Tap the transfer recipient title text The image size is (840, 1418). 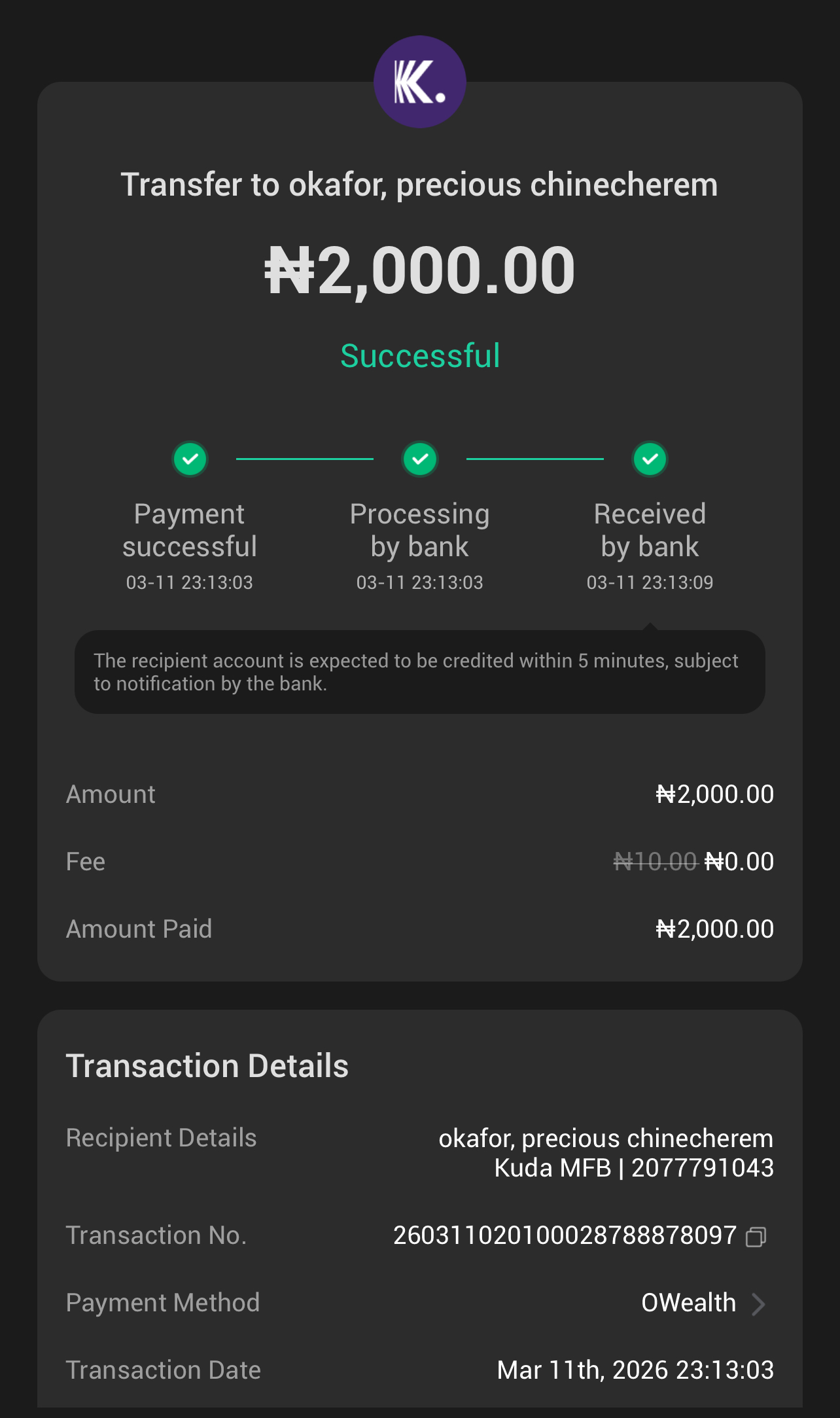(419, 185)
